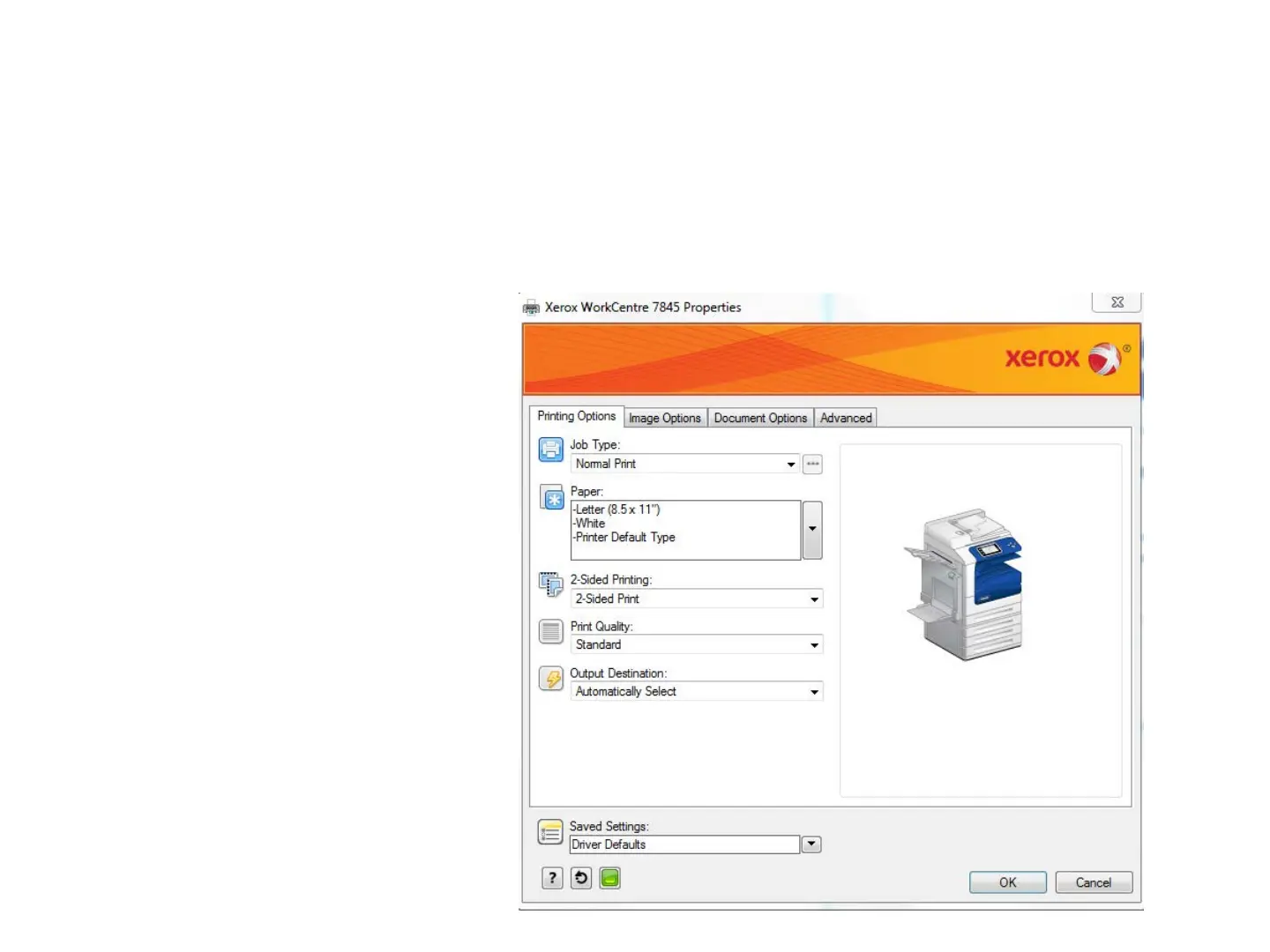Switch to the Image Options tab
The image size is (1270, 952).
tap(665, 418)
